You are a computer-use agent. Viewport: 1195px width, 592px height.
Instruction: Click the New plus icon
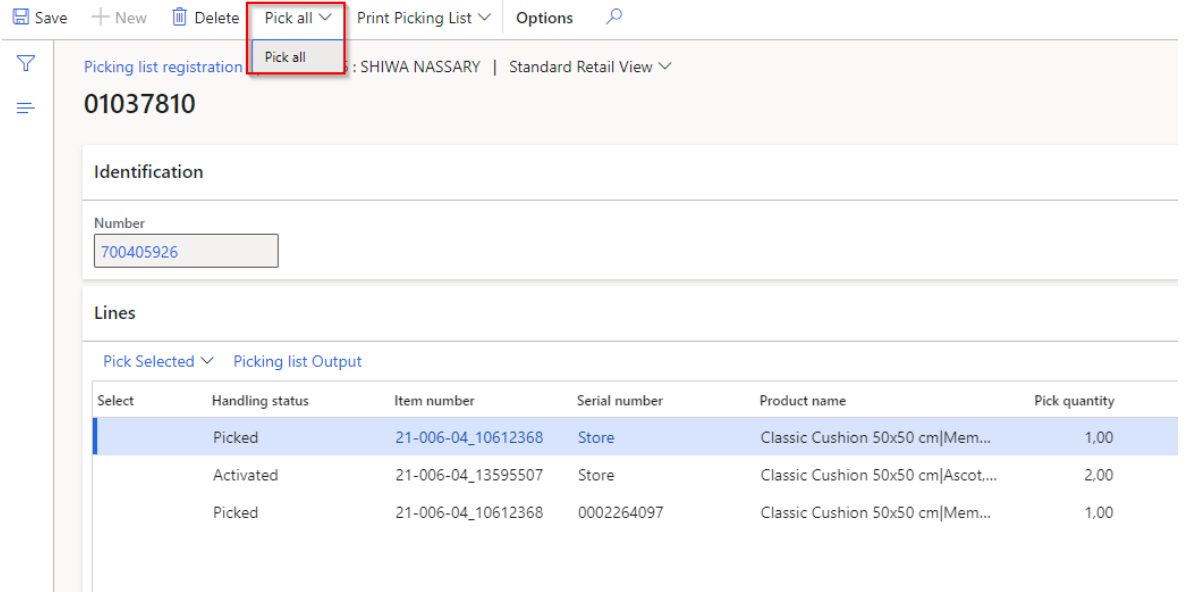100,18
